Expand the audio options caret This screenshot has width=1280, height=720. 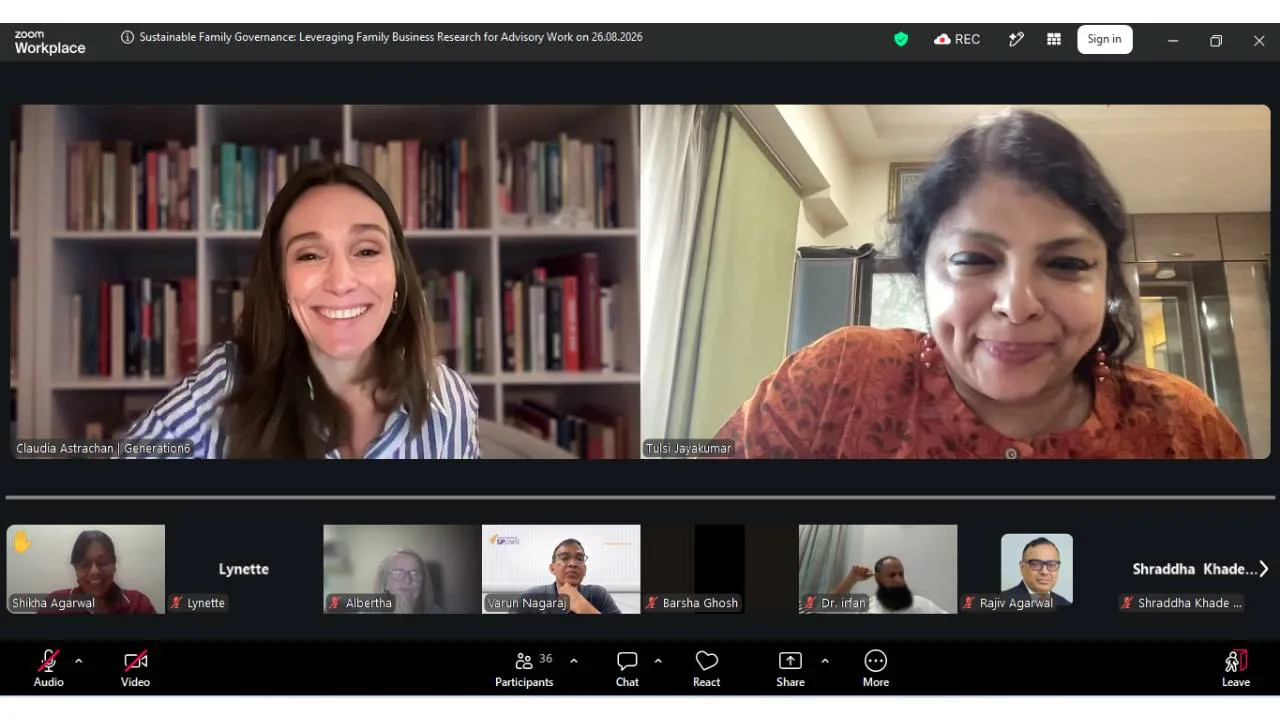click(79, 661)
